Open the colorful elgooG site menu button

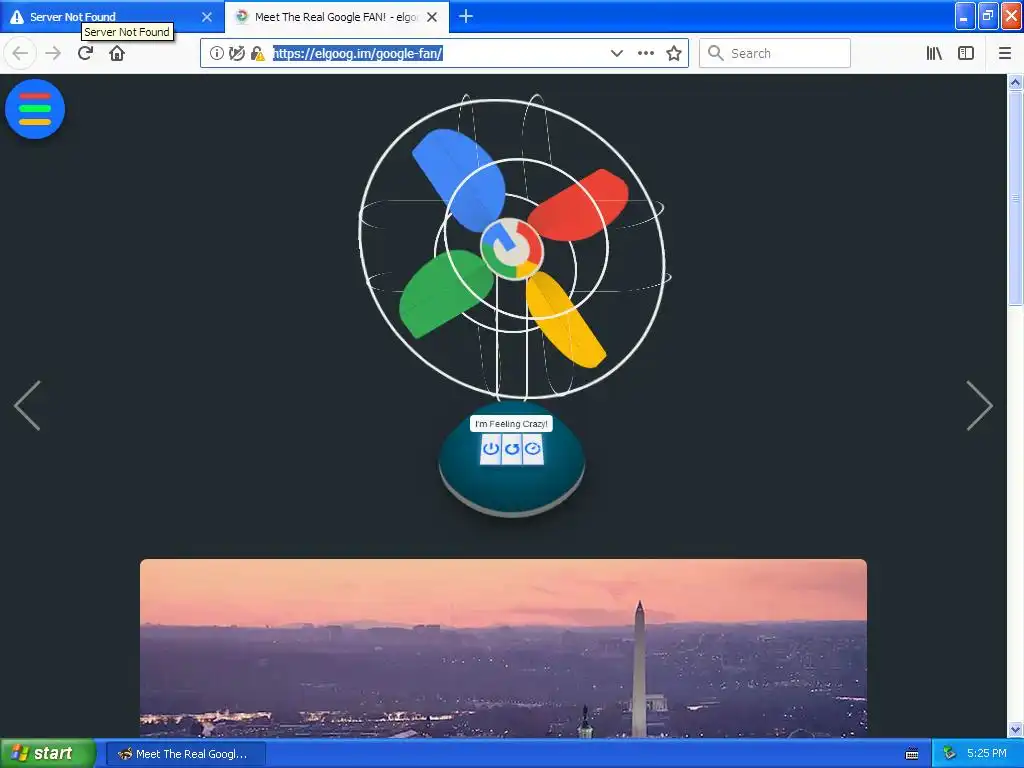(x=35, y=109)
